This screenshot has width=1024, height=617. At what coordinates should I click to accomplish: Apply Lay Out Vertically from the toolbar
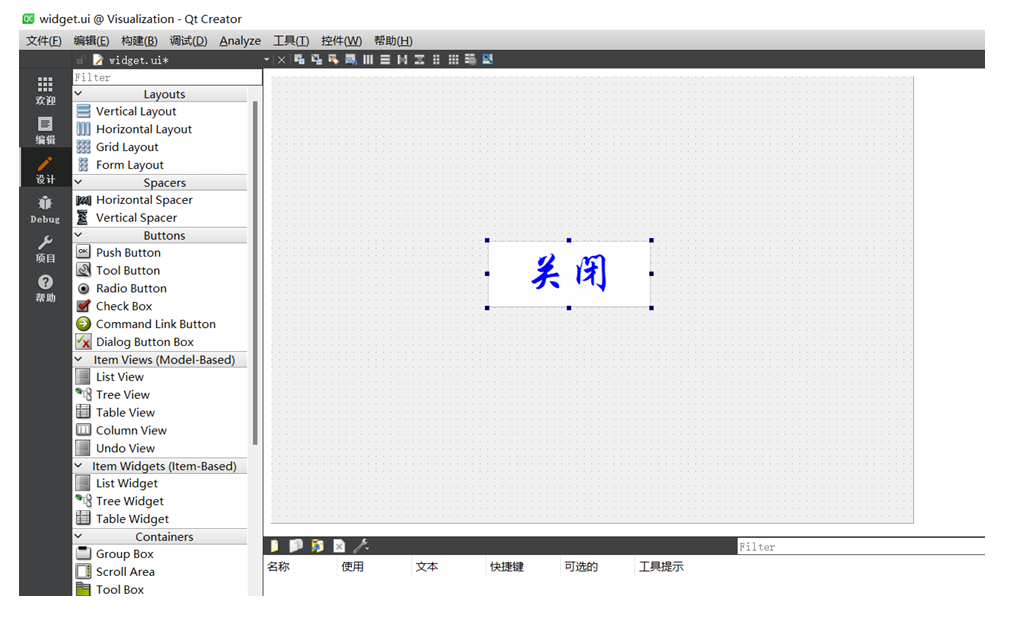pos(385,59)
